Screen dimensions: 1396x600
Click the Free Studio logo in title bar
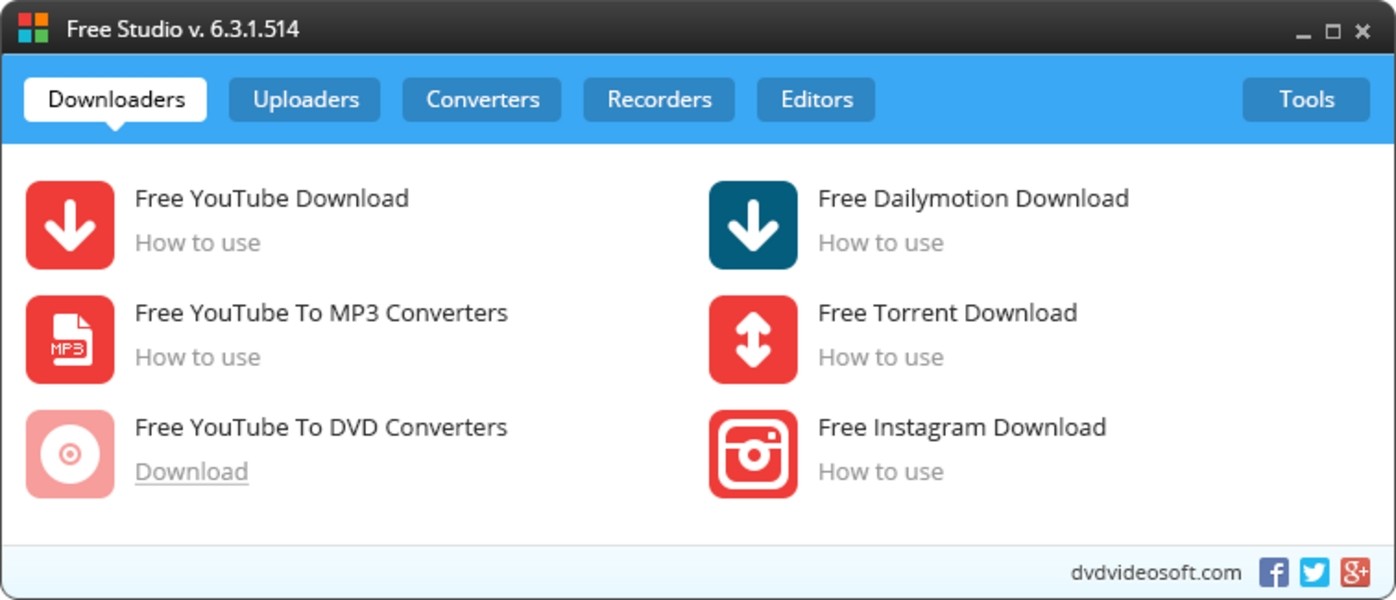tap(33, 28)
